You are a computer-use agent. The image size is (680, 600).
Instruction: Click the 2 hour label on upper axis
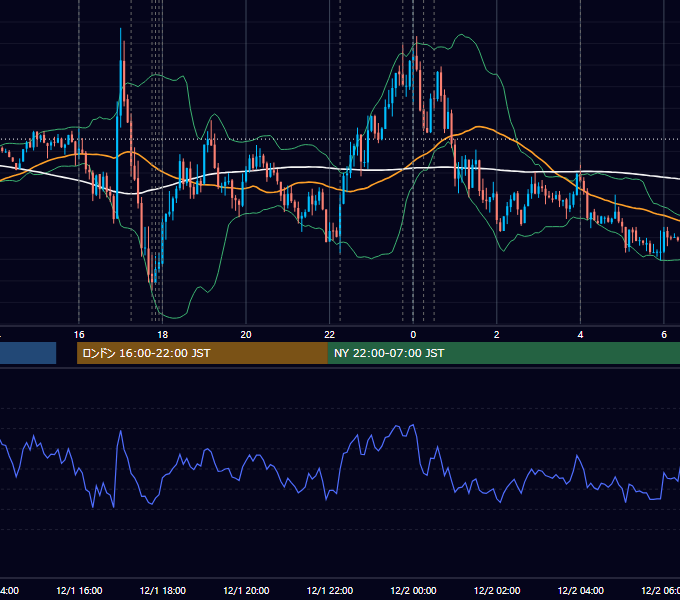click(497, 335)
